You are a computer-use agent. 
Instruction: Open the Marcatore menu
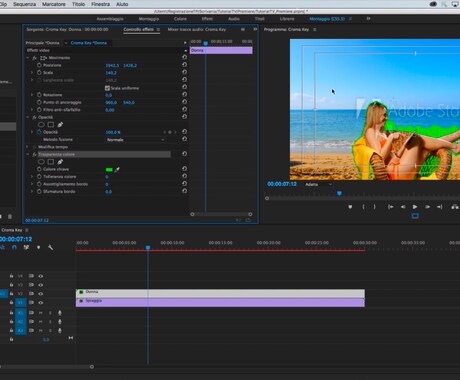click(54, 4)
